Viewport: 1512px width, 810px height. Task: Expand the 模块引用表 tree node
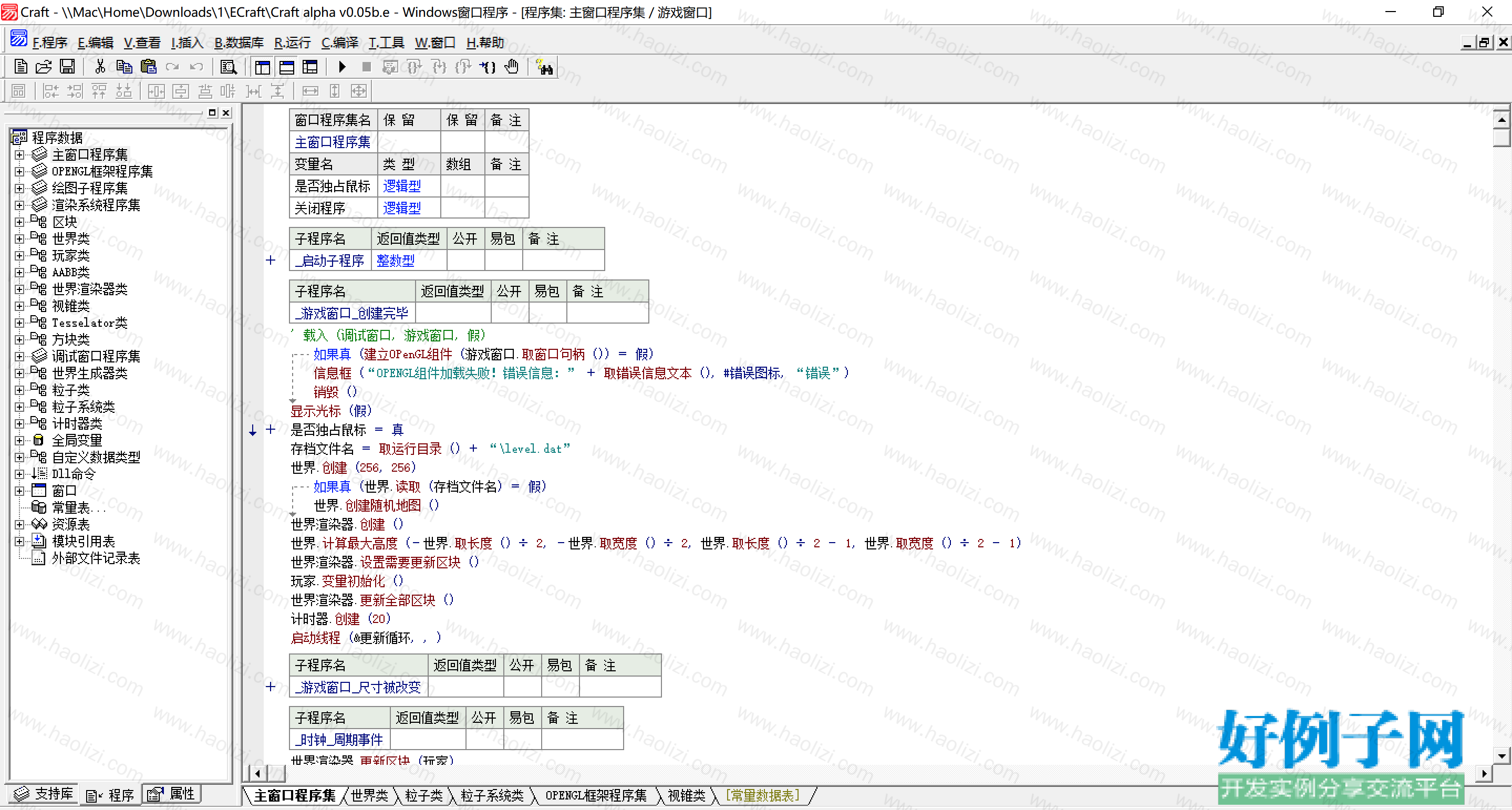click(x=19, y=542)
